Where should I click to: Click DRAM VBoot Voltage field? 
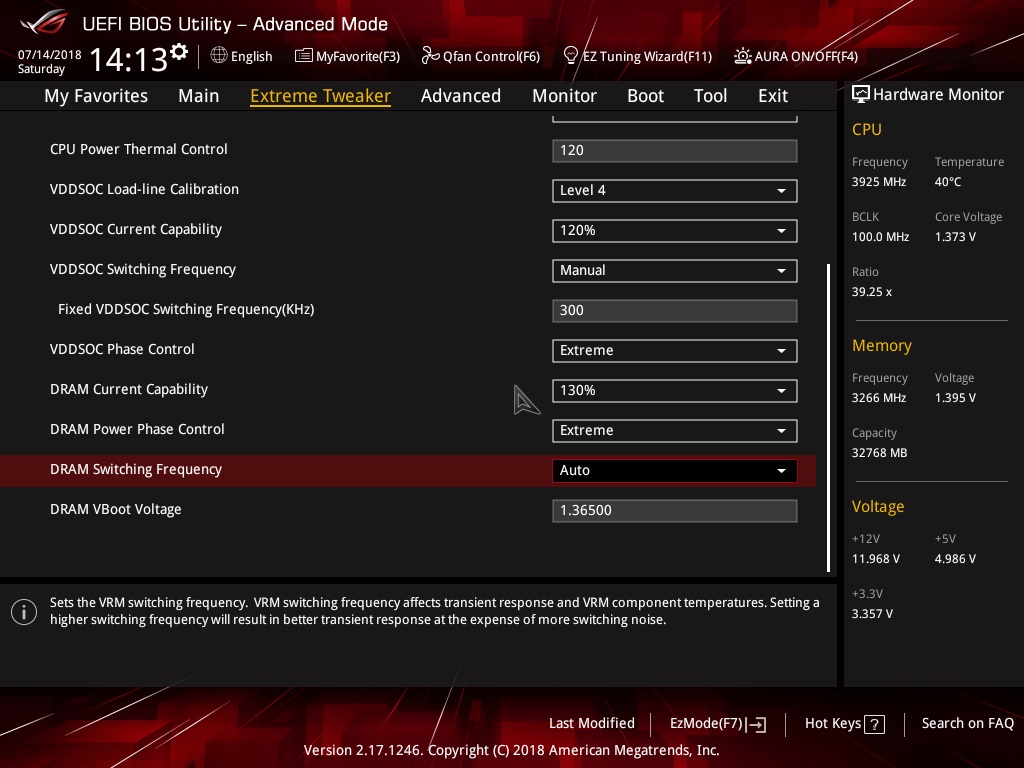675,511
